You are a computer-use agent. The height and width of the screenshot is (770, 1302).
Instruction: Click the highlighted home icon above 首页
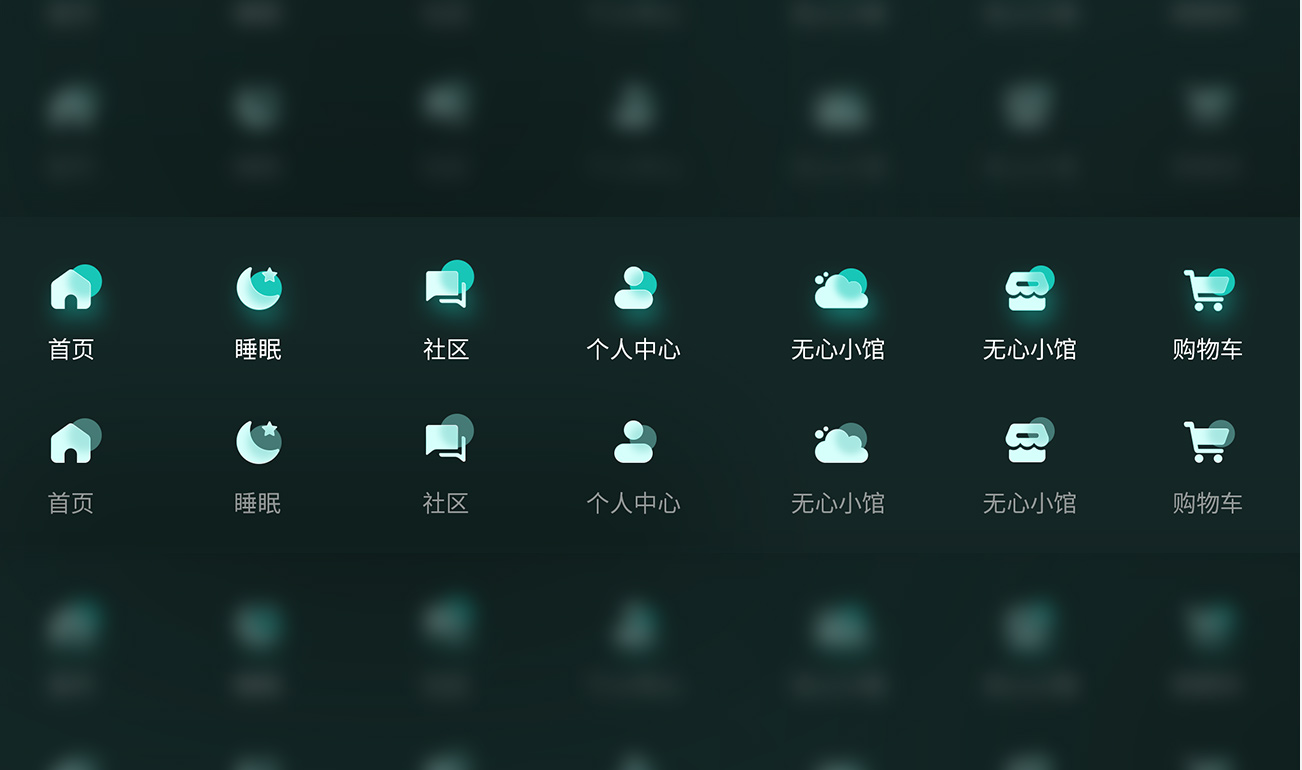point(73,288)
